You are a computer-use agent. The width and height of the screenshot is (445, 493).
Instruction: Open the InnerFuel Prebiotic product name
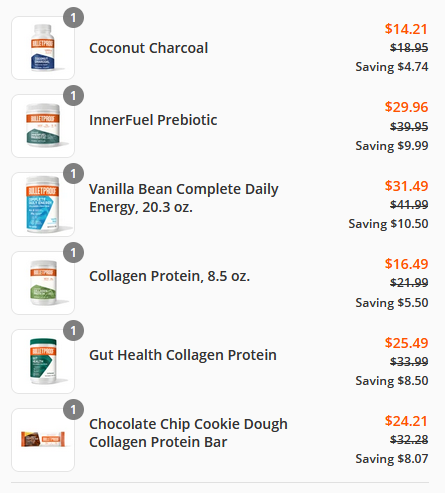tap(153, 120)
